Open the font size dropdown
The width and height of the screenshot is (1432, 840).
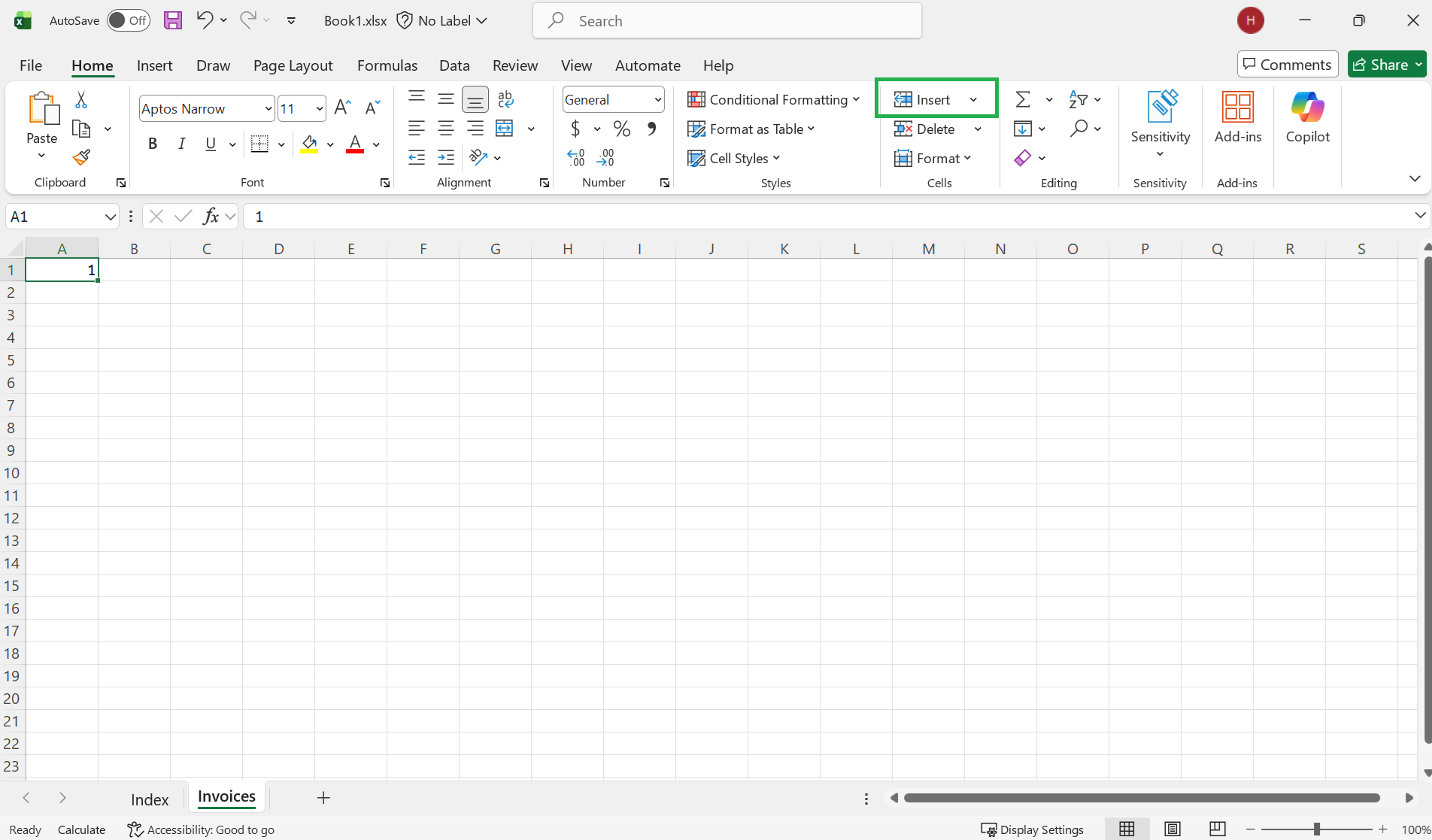coord(320,108)
